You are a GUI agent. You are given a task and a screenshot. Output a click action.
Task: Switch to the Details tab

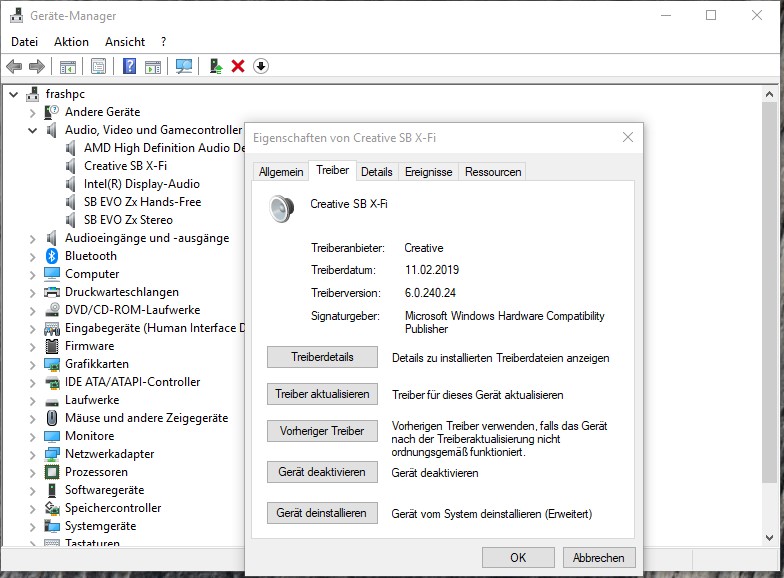pos(376,172)
